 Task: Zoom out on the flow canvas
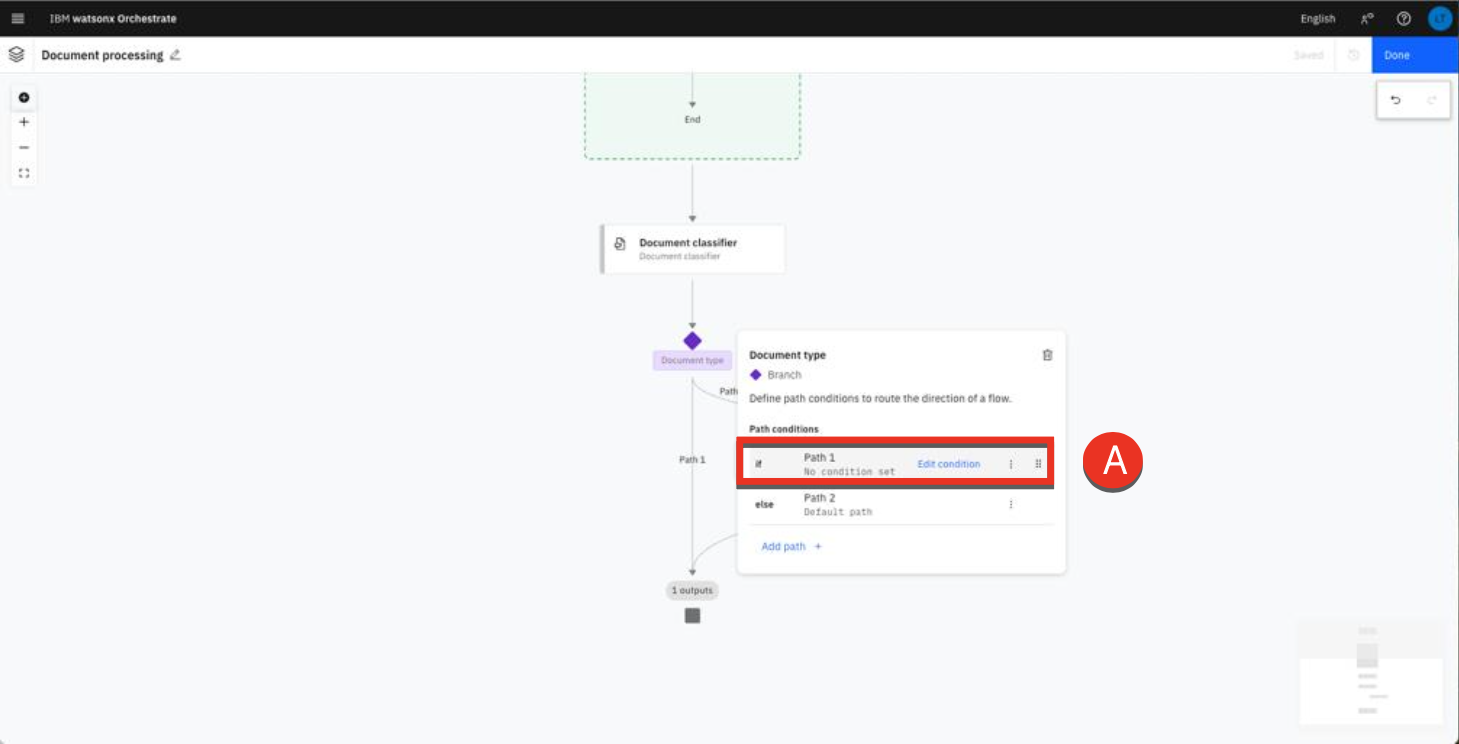point(24,147)
